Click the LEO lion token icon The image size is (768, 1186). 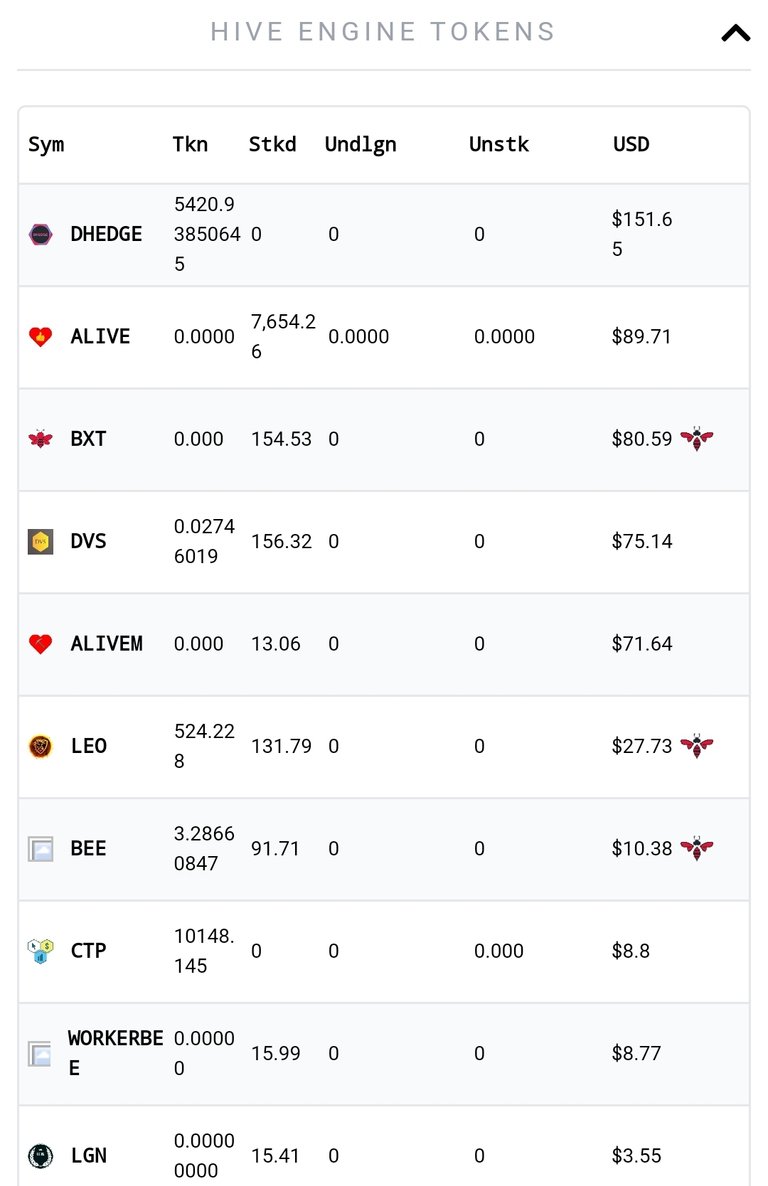pos(41,747)
